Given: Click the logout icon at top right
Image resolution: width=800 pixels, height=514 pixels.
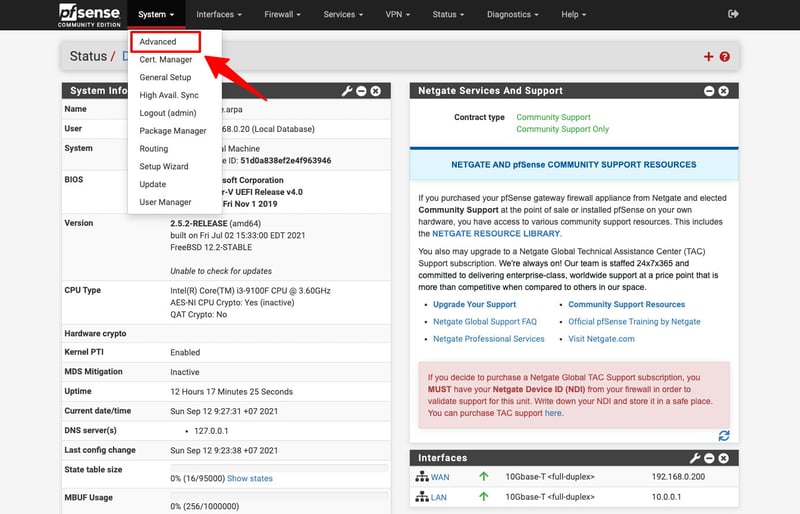Looking at the screenshot, I should coord(733,14).
